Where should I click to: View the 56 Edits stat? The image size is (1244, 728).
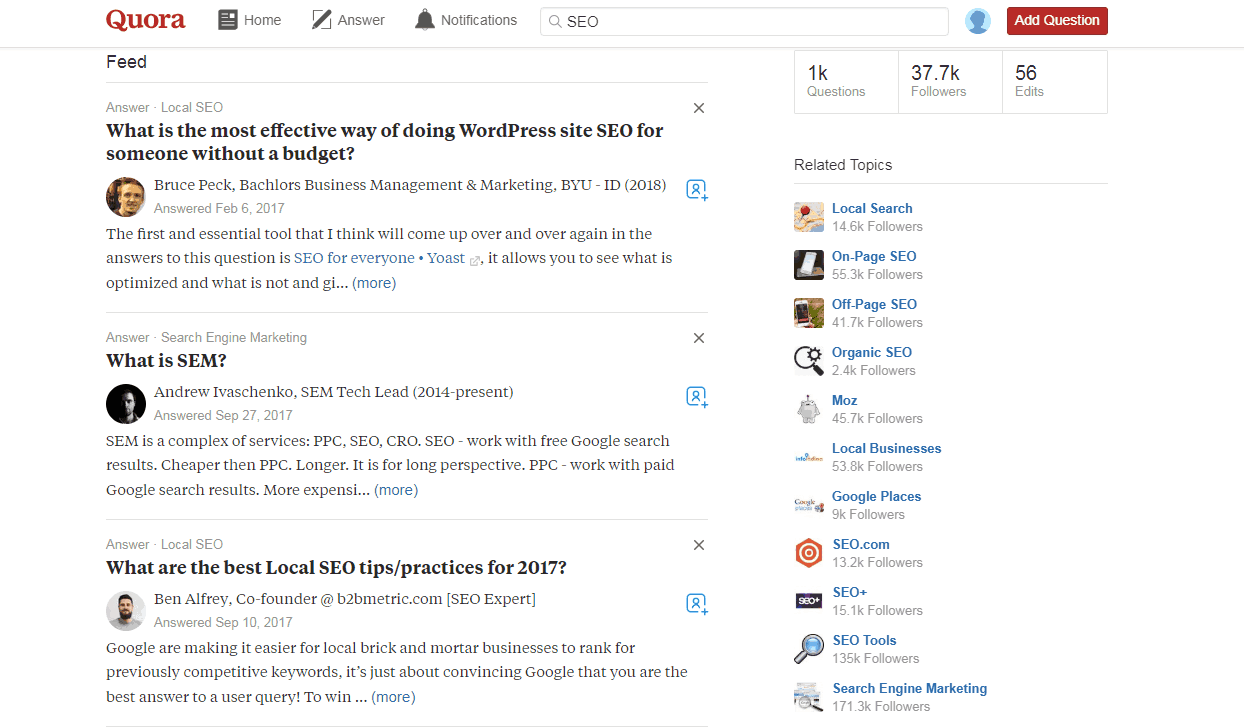coord(1054,81)
